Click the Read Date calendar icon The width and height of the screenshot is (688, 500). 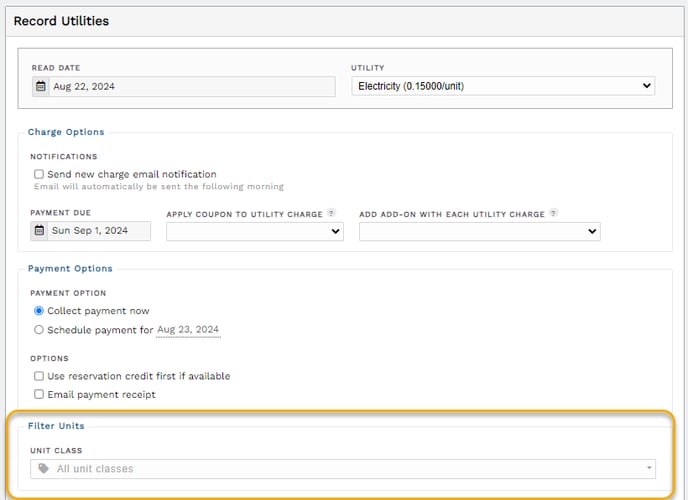(x=41, y=86)
